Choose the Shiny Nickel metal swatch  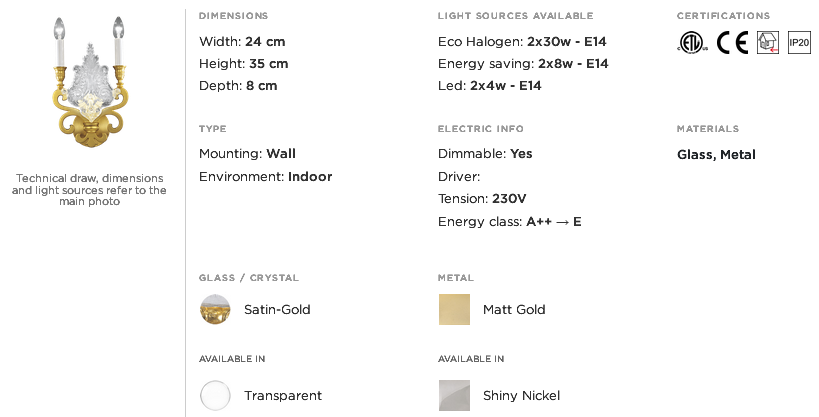454,396
